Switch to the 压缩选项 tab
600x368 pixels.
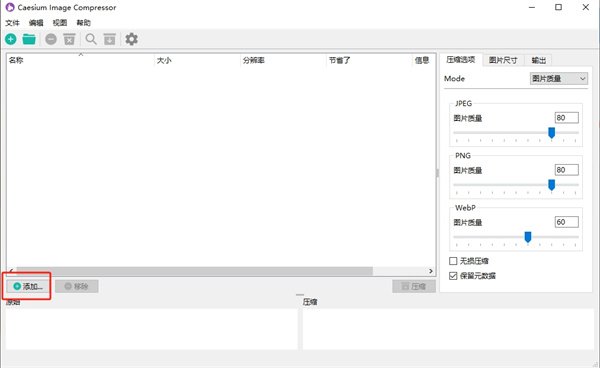[461, 60]
